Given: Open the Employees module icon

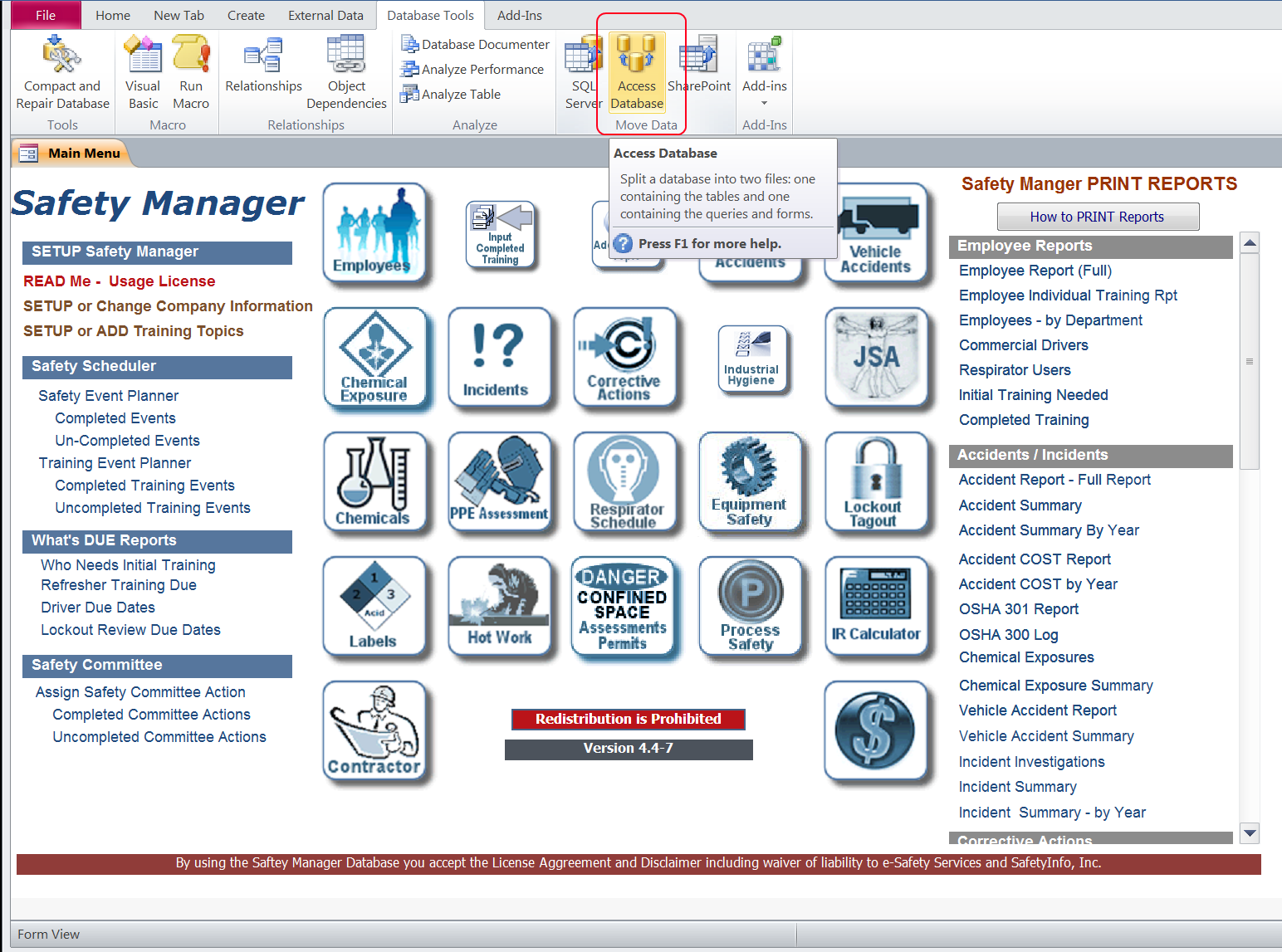Looking at the screenshot, I should pyautogui.click(x=374, y=232).
